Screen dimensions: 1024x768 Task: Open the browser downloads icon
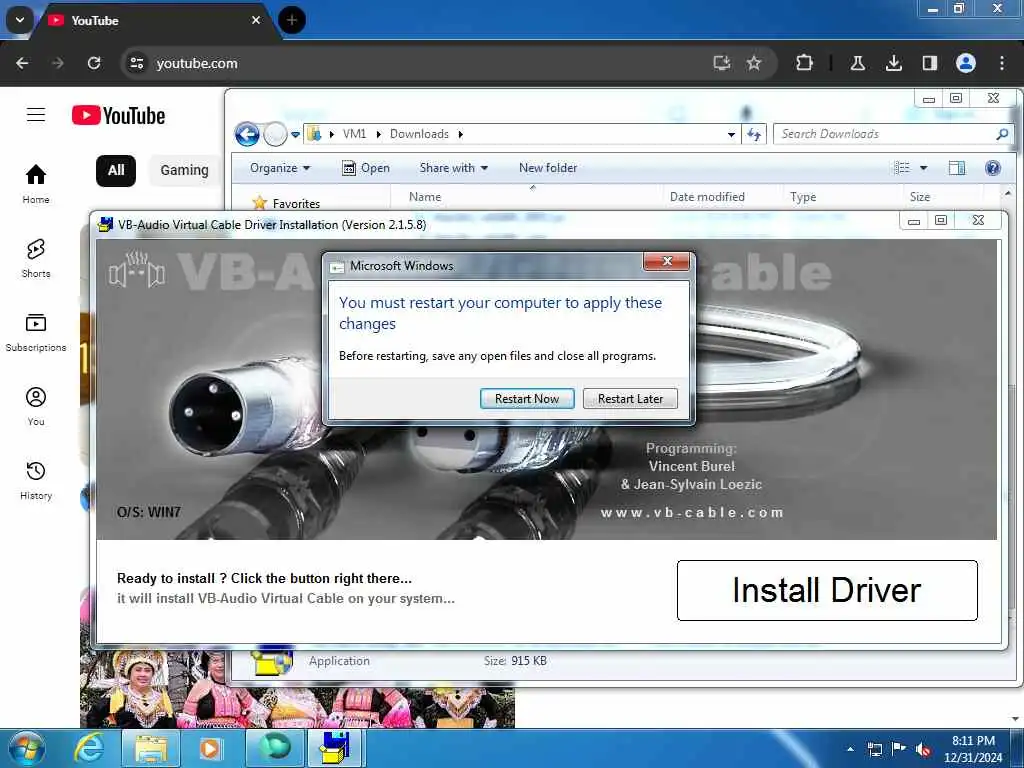point(893,63)
